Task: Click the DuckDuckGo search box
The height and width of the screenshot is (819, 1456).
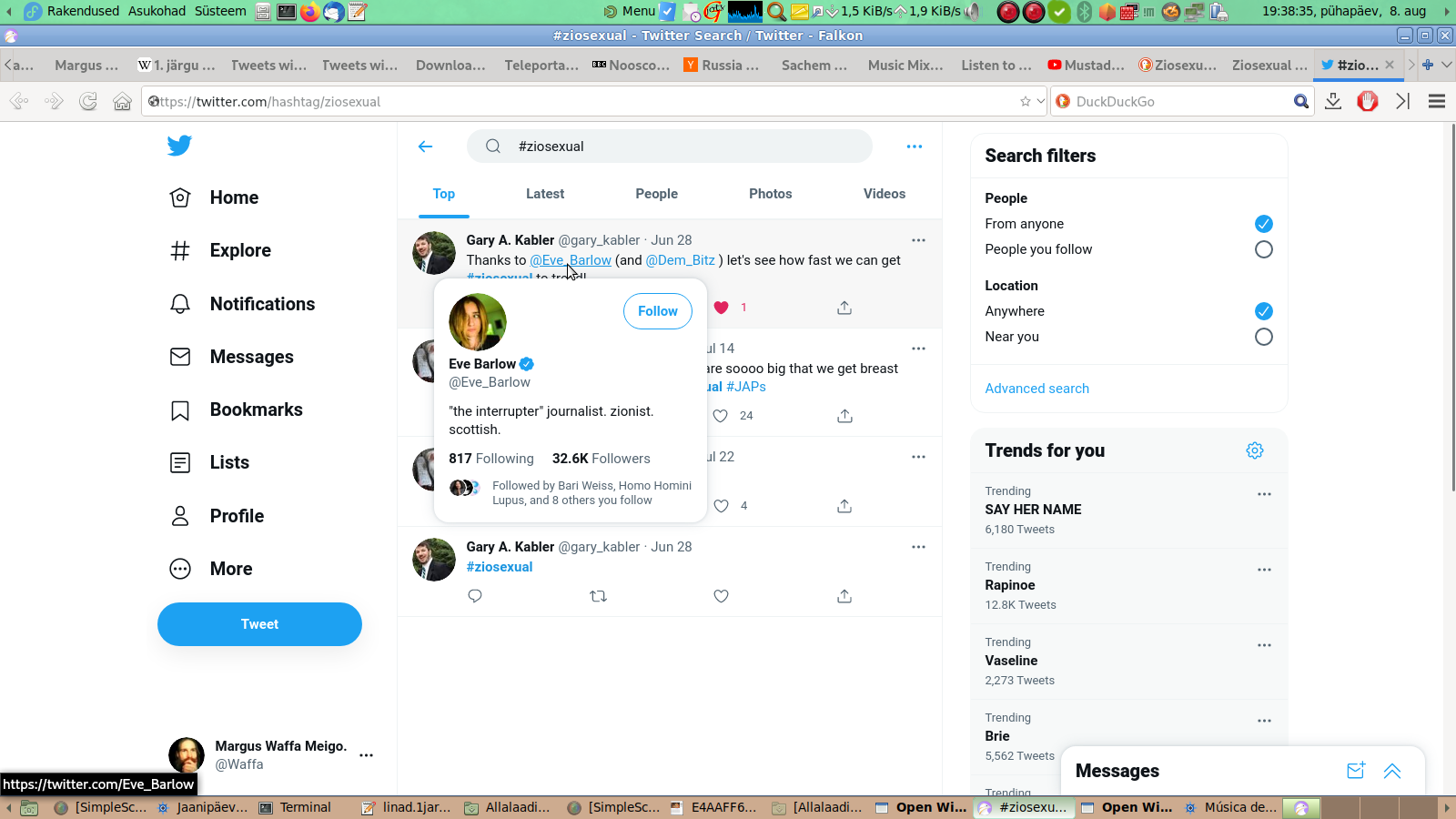Action: (1182, 101)
